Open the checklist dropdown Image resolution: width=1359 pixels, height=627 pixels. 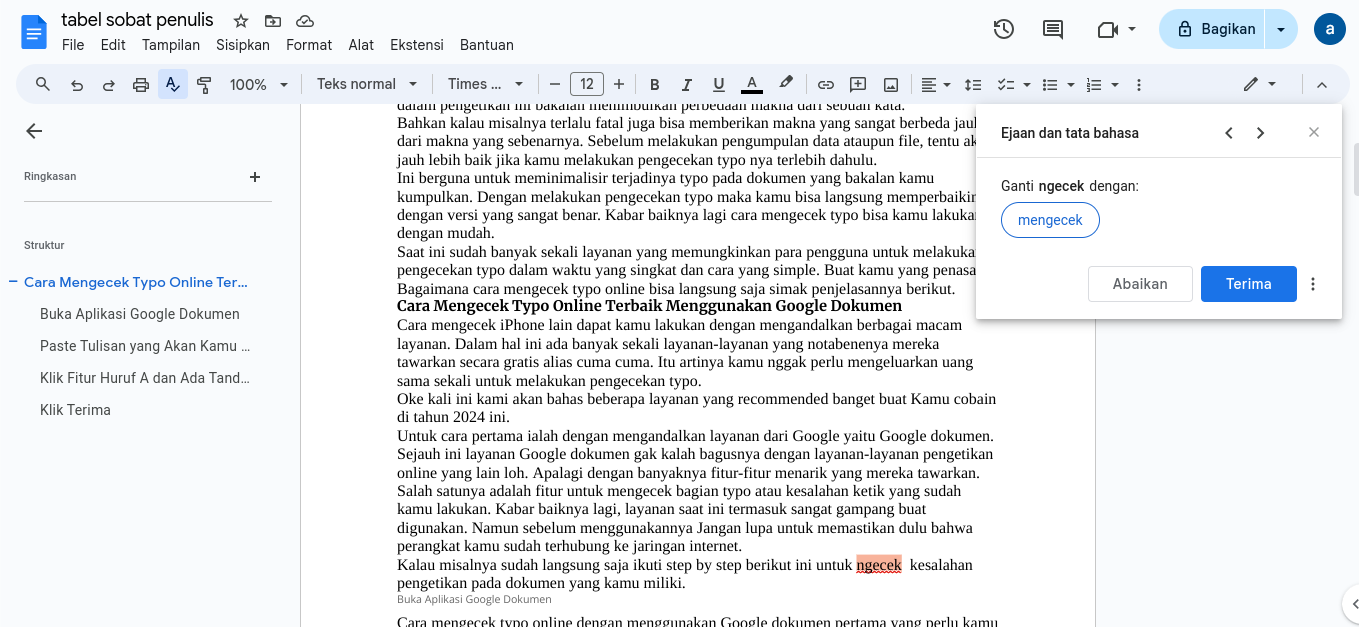pos(1014,84)
